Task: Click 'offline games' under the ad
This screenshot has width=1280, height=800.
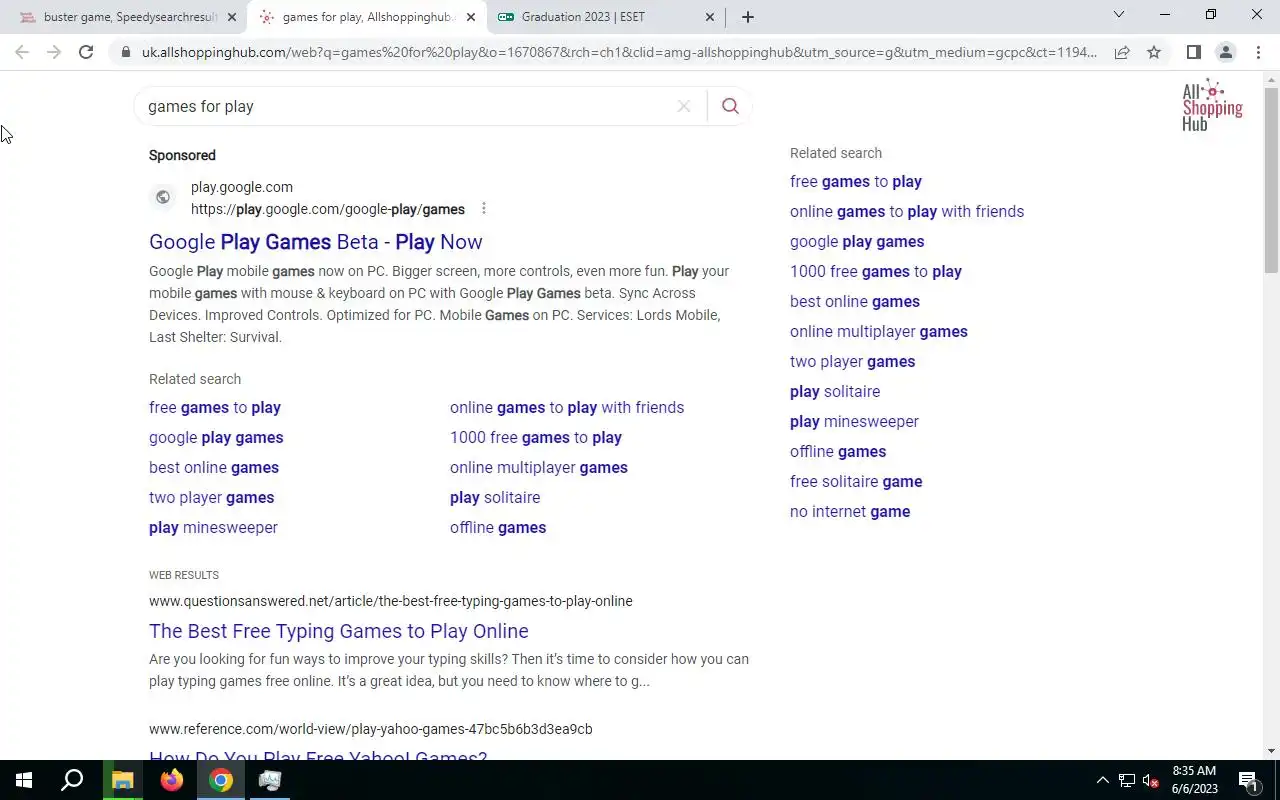Action: point(498,527)
